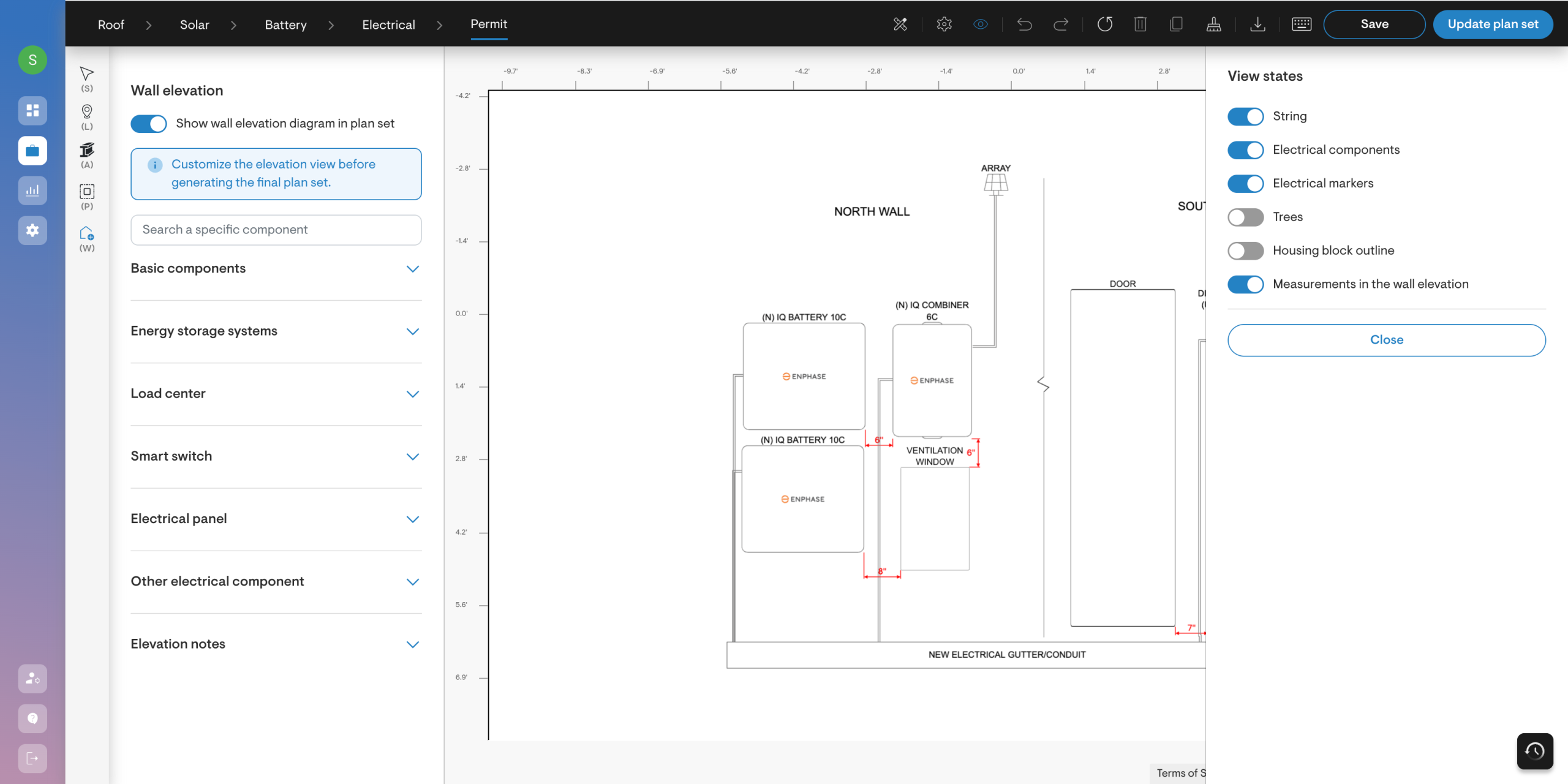Close the View states panel

point(1386,340)
